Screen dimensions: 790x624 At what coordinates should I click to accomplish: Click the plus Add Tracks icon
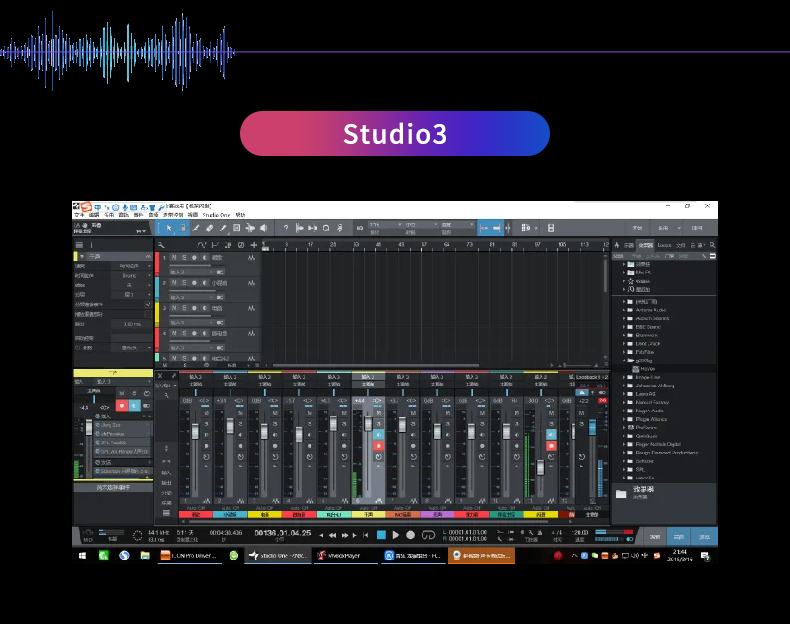point(253,245)
